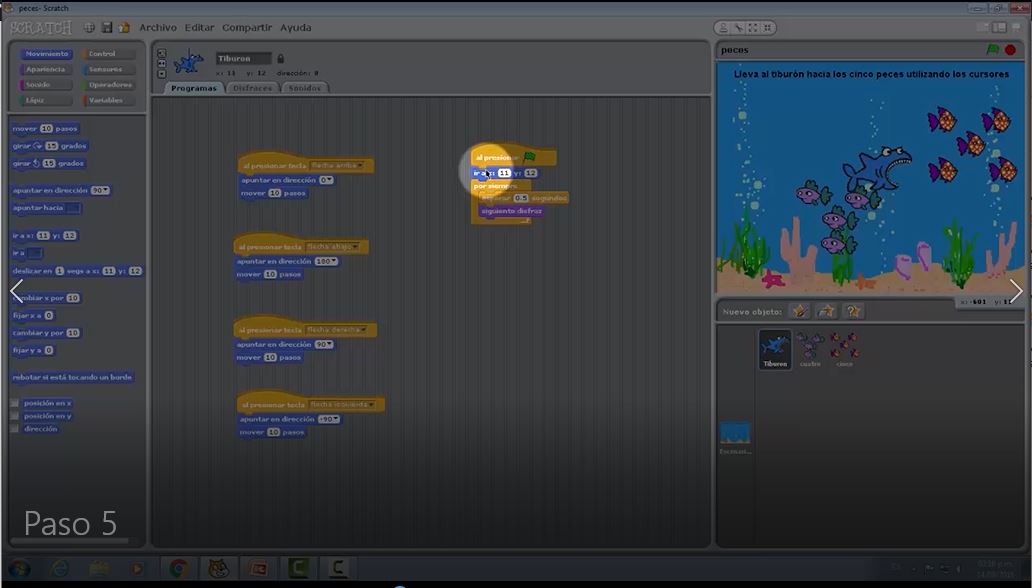Image resolution: width=1032 pixels, height=588 pixels.
Task: Click the green flag to start
Action: click(993, 50)
